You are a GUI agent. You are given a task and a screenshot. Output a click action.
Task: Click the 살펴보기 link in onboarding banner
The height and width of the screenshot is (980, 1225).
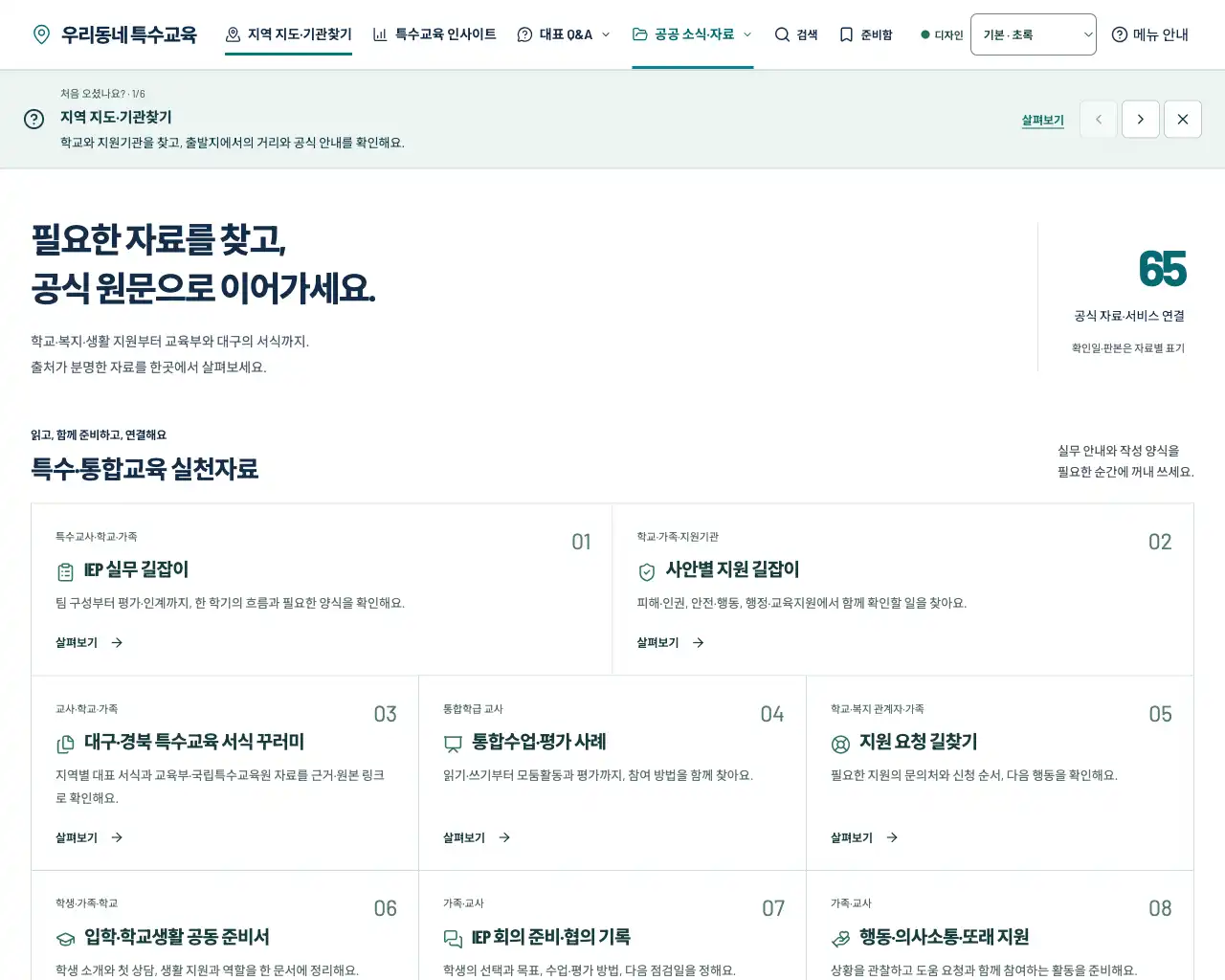pos(1043,121)
